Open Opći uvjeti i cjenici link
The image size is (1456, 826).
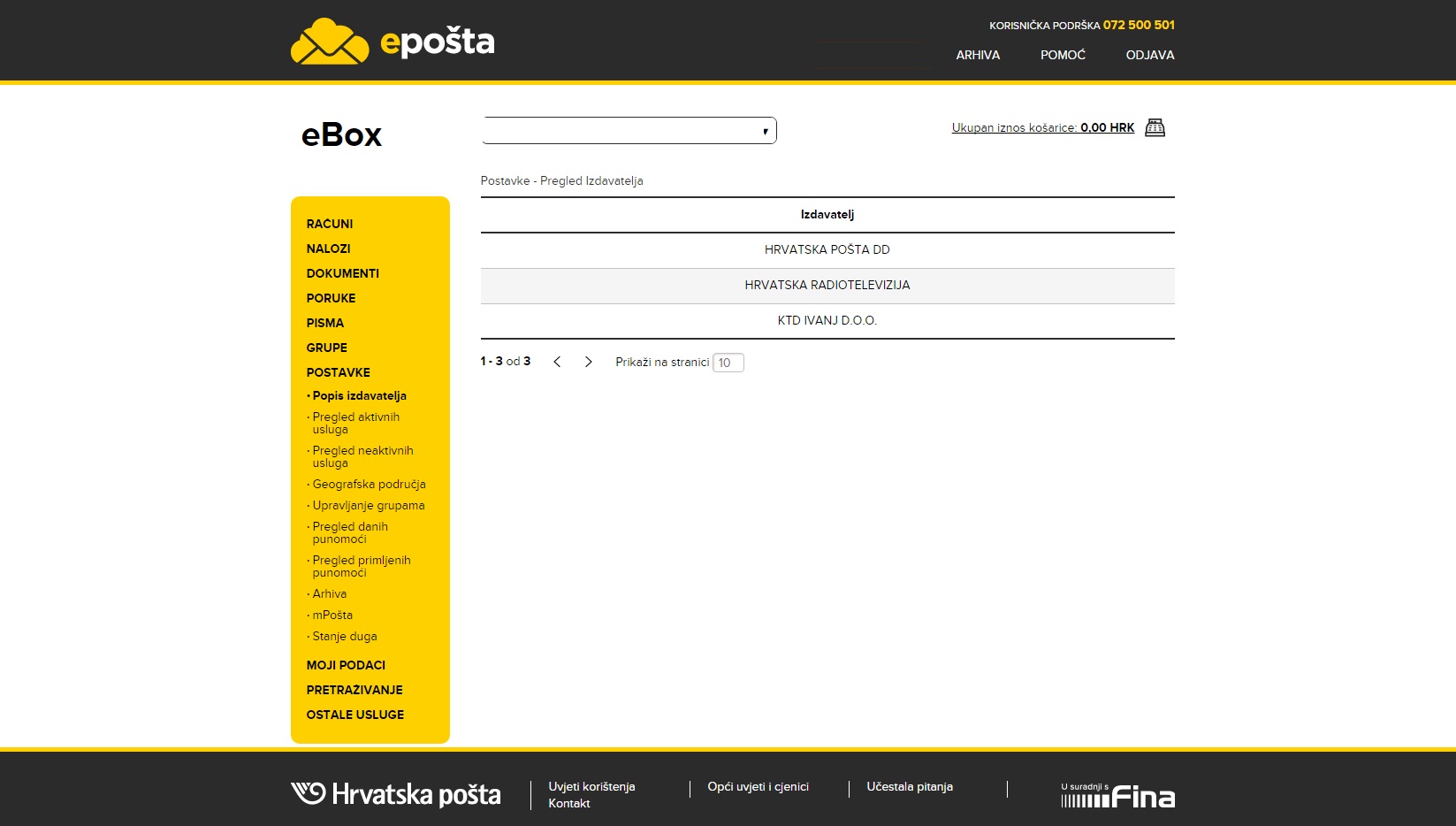click(x=758, y=786)
